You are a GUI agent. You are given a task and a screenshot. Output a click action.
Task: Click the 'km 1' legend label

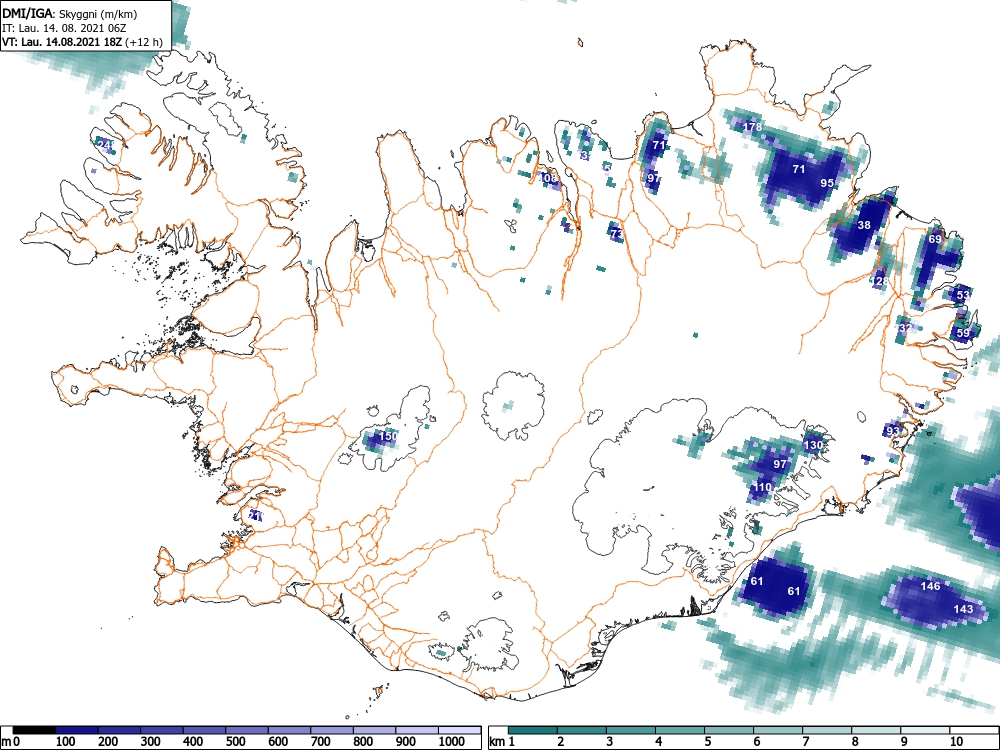[502, 742]
